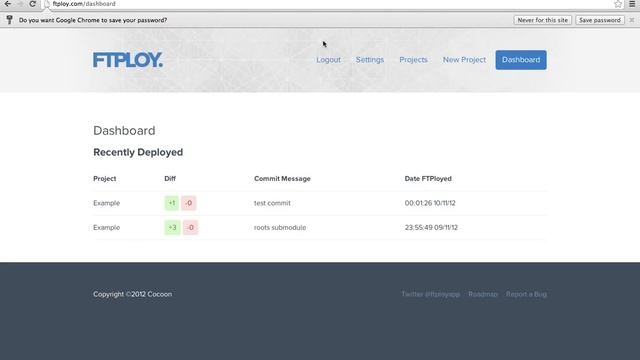
Task: Open the New Project nav link
Action: pyautogui.click(x=464, y=60)
